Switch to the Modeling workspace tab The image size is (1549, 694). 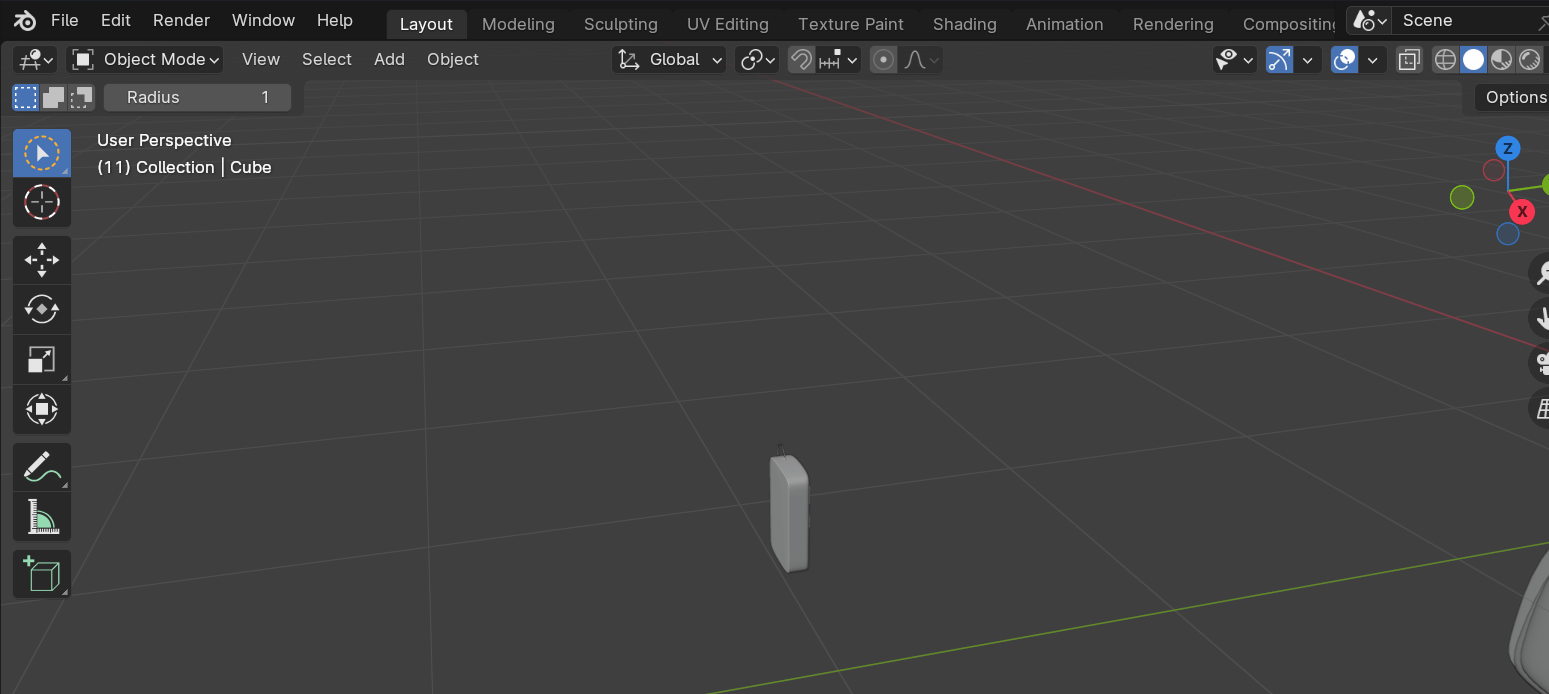coord(518,24)
